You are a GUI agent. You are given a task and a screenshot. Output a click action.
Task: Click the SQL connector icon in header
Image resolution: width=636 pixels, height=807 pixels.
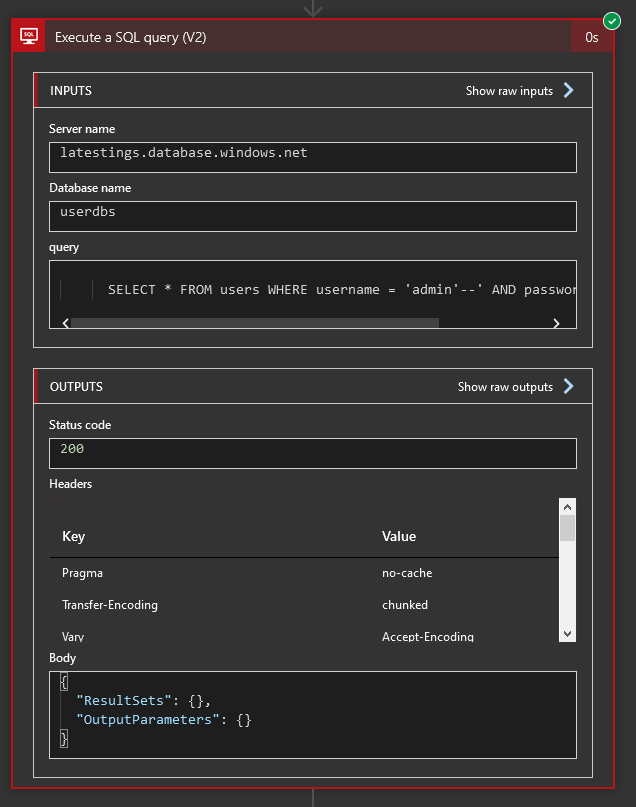(30, 37)
